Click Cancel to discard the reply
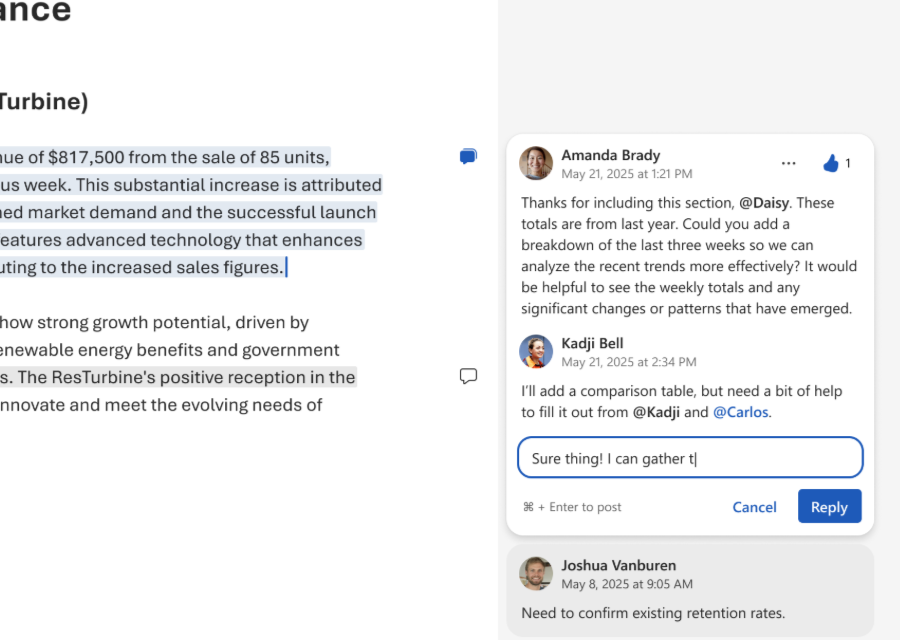This screenshot has height=640, width=900. 754,507
